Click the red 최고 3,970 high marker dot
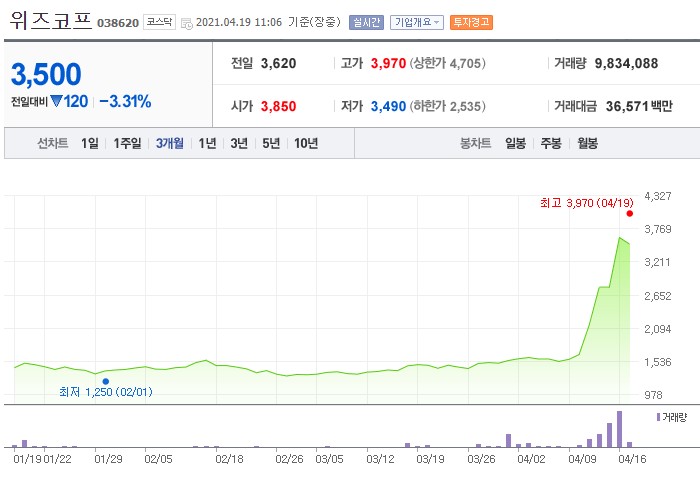Viewport: 700px width, 481px height. tap(629, 213)
